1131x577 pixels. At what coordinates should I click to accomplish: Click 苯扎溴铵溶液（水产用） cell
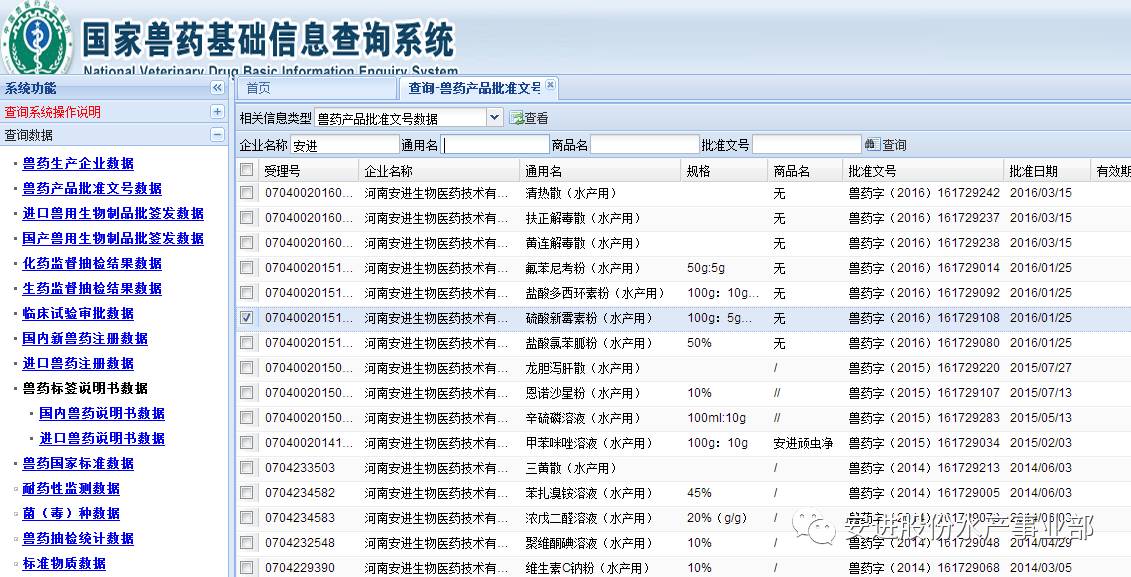pyautogui.click(x=589, y=493)
